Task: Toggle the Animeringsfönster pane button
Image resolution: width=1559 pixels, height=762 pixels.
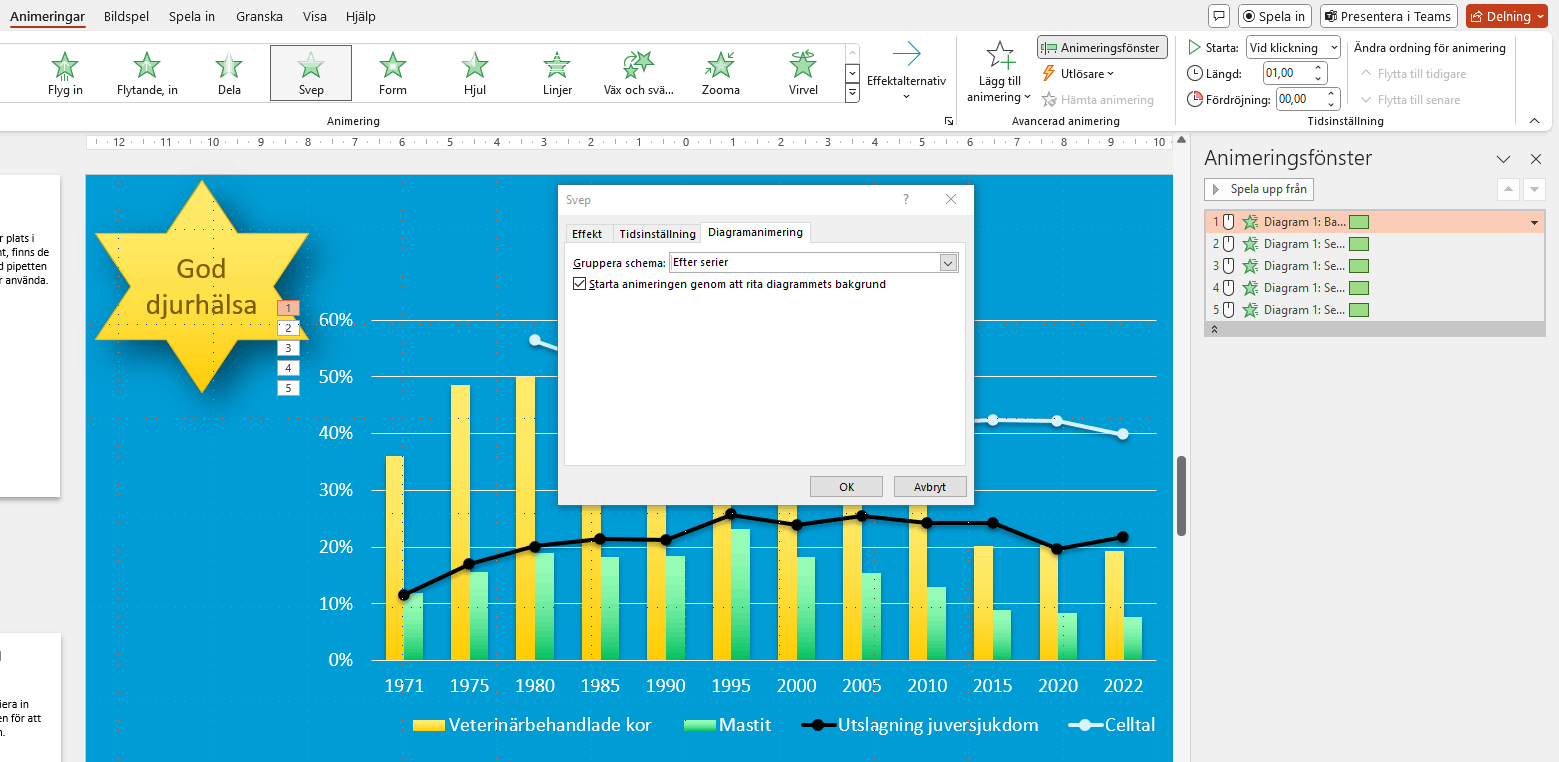Action: point(1102,47)
